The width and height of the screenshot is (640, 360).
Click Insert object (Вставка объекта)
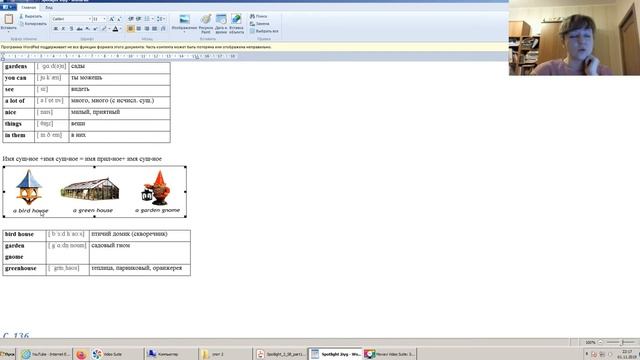point(236,24)
